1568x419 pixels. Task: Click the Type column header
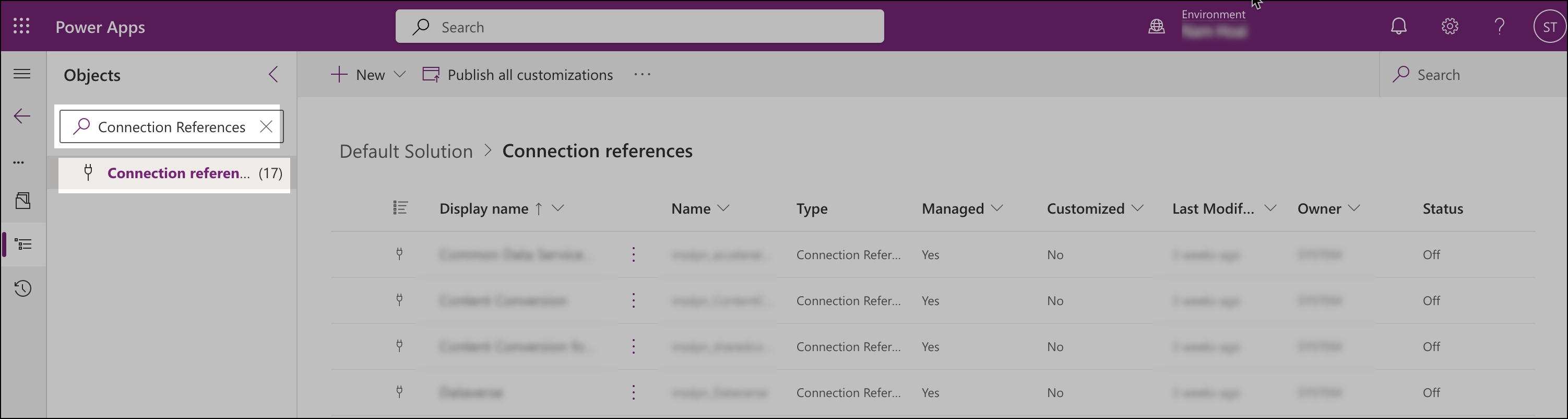[812, 209]
